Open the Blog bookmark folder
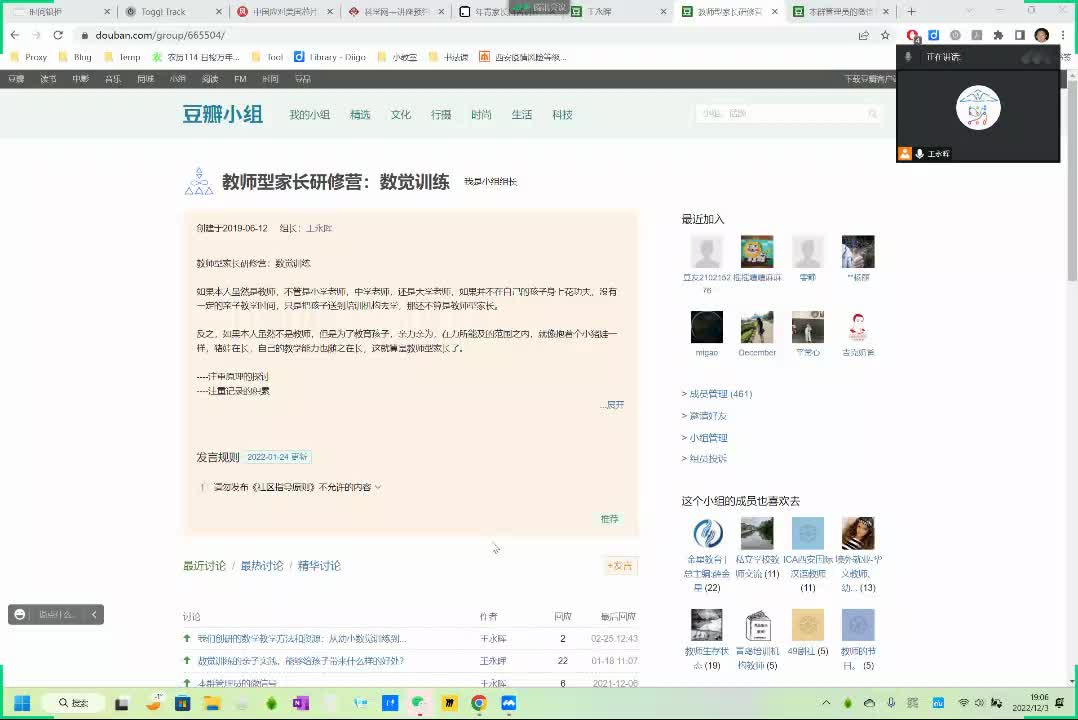This screenshot has width=1078, height=720. click(75, 57)
